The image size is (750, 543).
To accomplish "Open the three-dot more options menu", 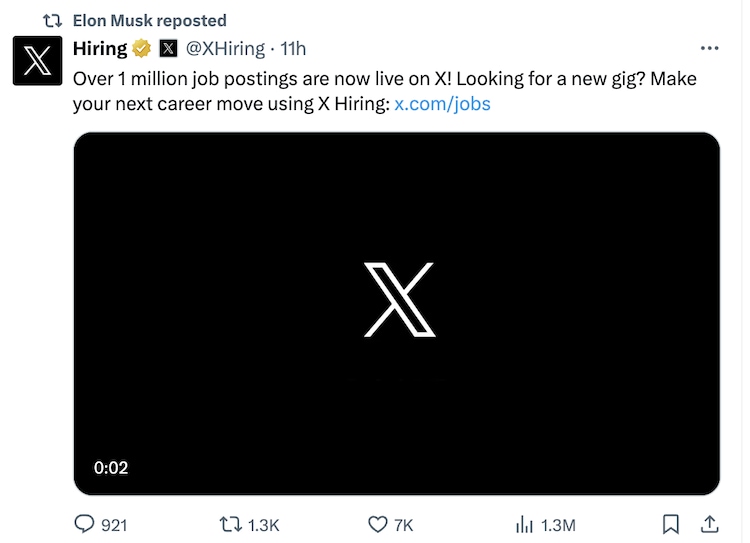I will 709,48.
